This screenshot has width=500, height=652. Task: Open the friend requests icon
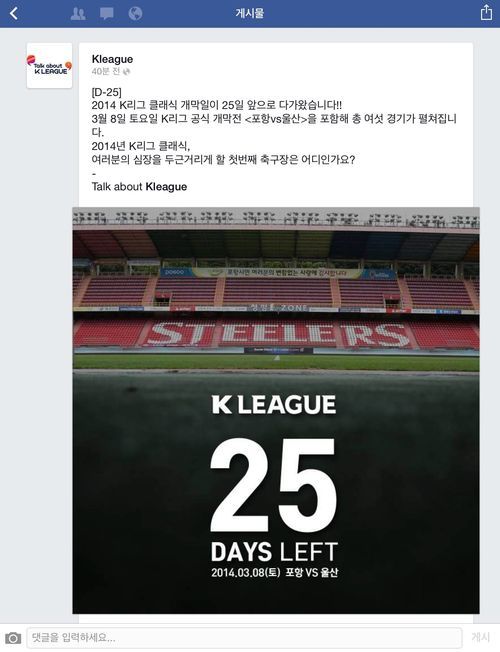click(x=78, y=14)
